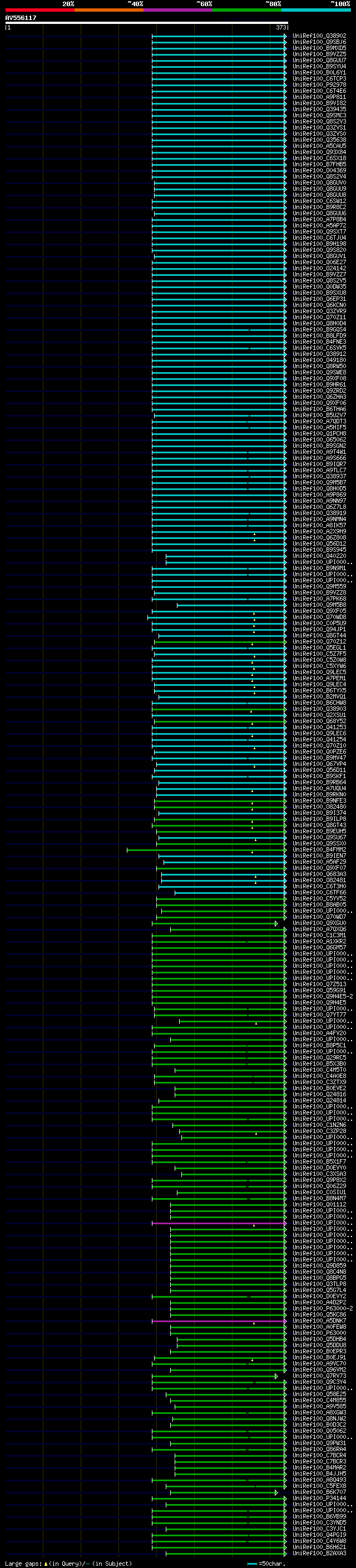Select hit label UniRef100_P92978
Screen dimensions: 356x1568
tap(319, 85)
